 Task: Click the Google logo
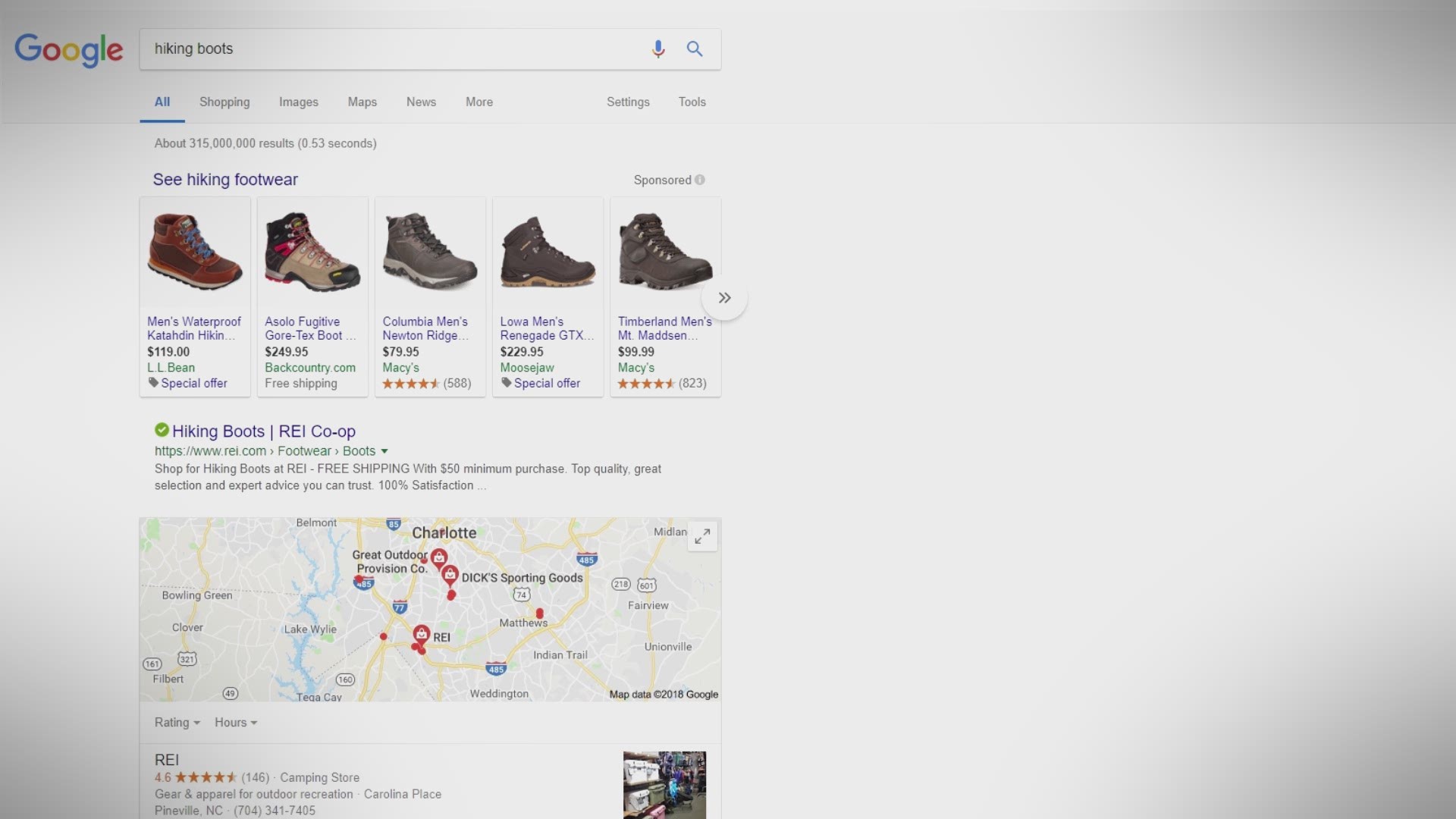click(x=68, y=50)
